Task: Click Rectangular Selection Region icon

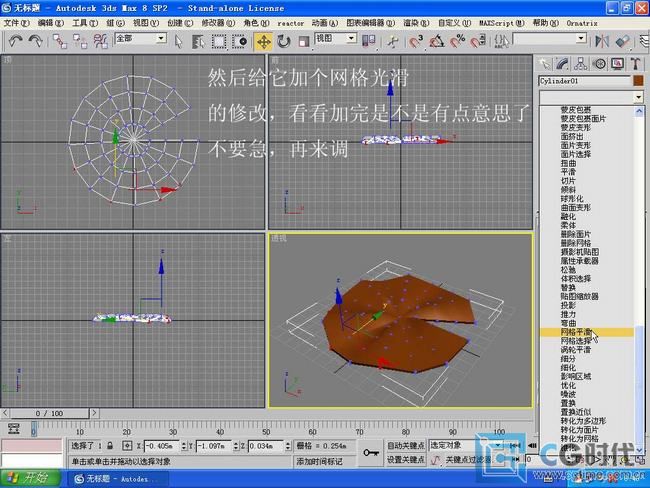Action: point(219,41)
